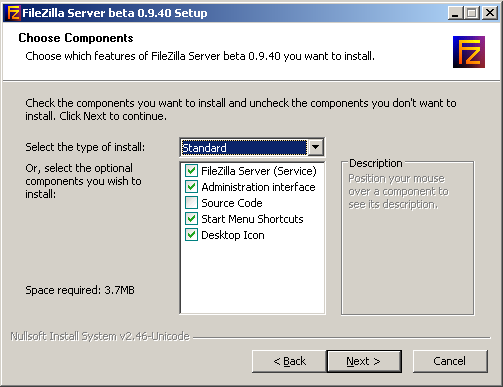
Task: Maximize the setup window
Action: pyautogui.click(x=472, y=13)
